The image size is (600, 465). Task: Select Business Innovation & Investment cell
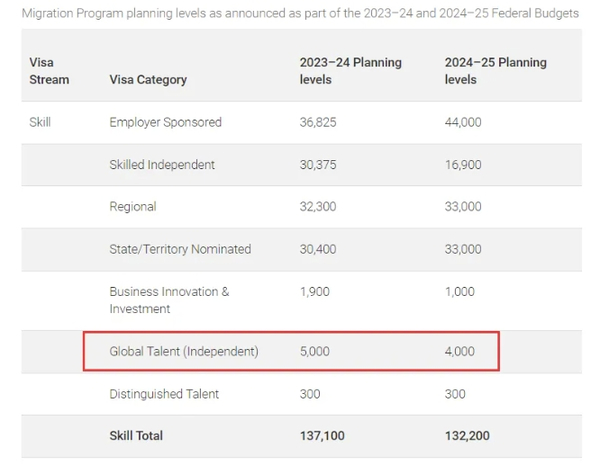pyautogui.click(x=169, y=300)
